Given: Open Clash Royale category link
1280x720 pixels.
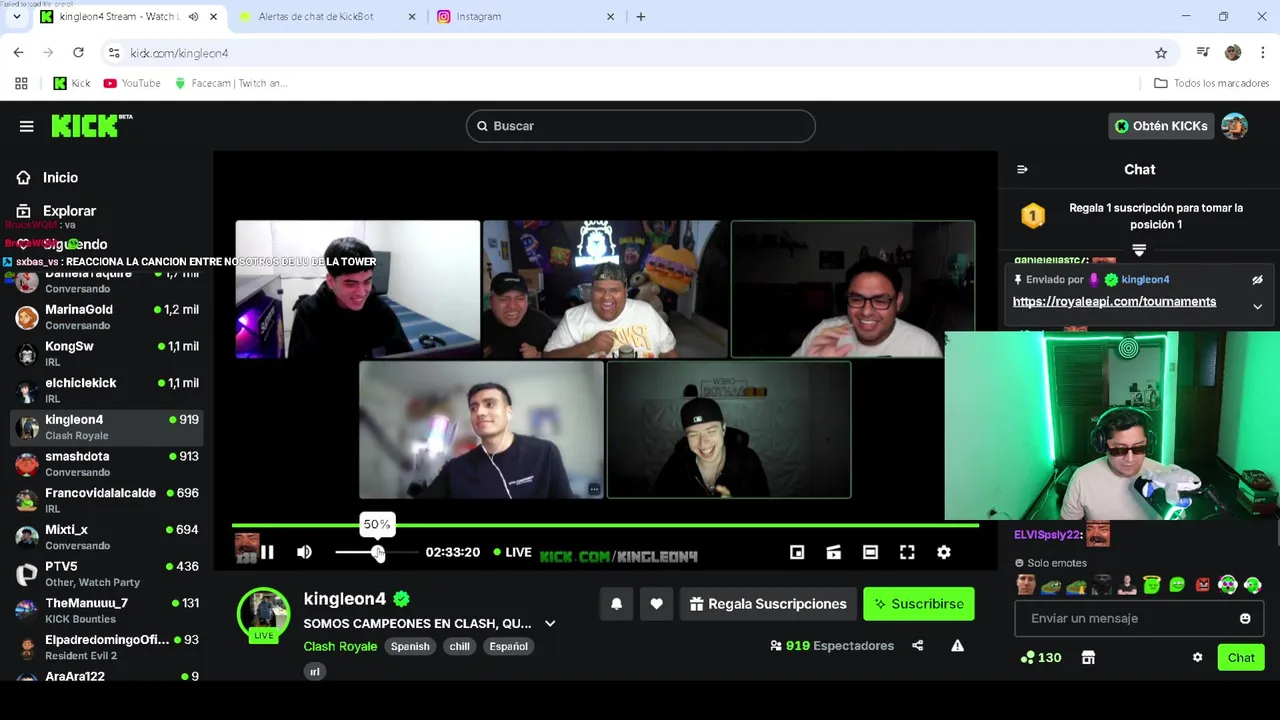Looking at the screenshot, I should pos(340,646).
